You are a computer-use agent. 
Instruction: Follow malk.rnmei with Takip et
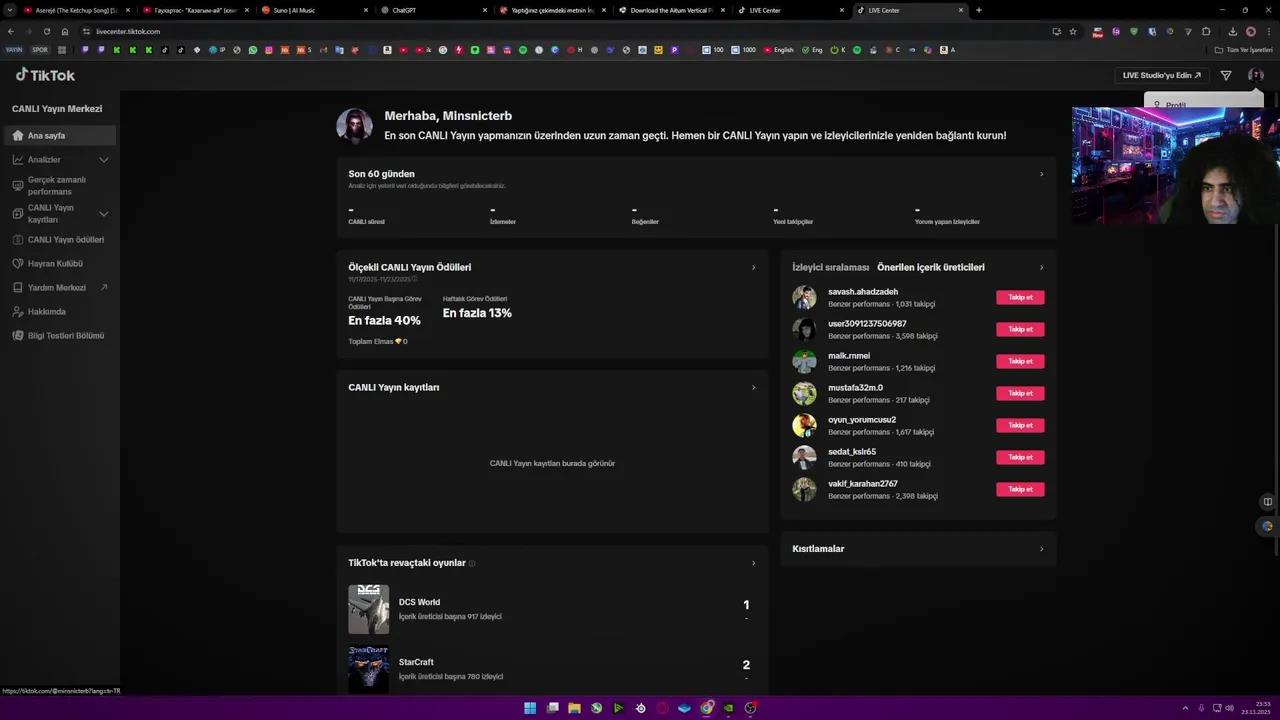click(1020, 361)
